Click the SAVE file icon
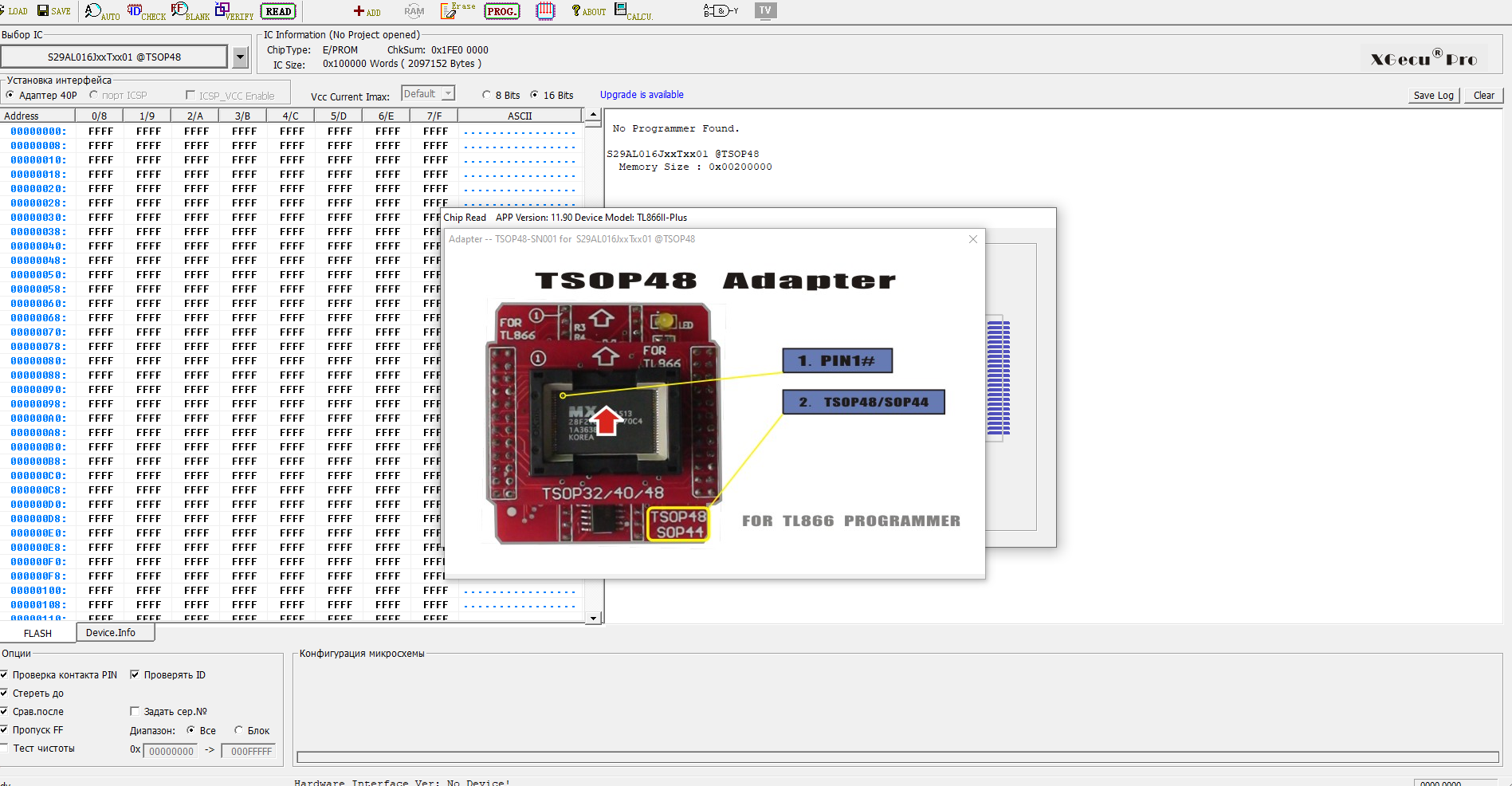1512x786 pixels. point(53,10)
